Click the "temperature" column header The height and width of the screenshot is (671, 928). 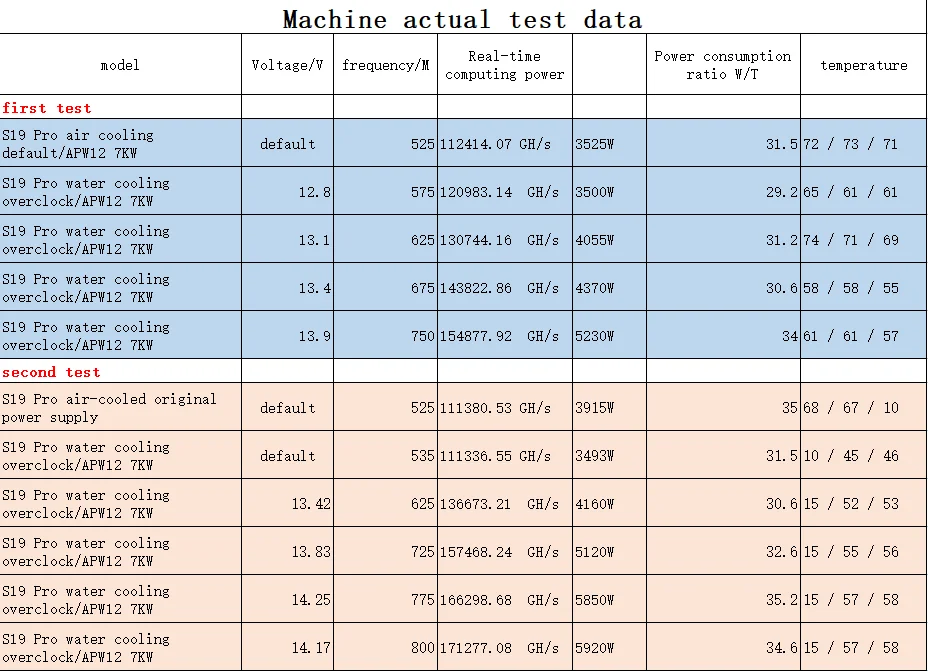click(863, 65)
